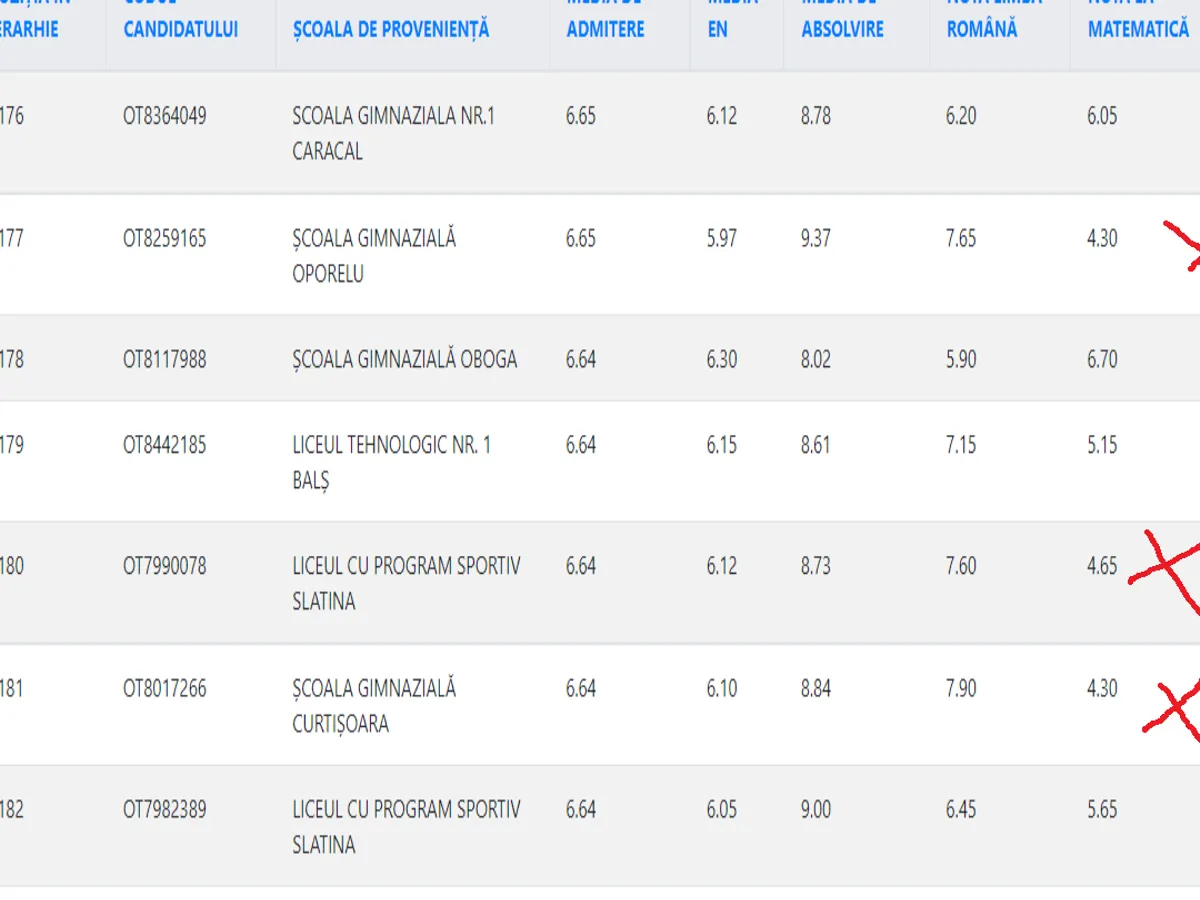This screenshot has height=900, width=1200.
Task: Select candidate code OT8017266
Action: [165, 689]
